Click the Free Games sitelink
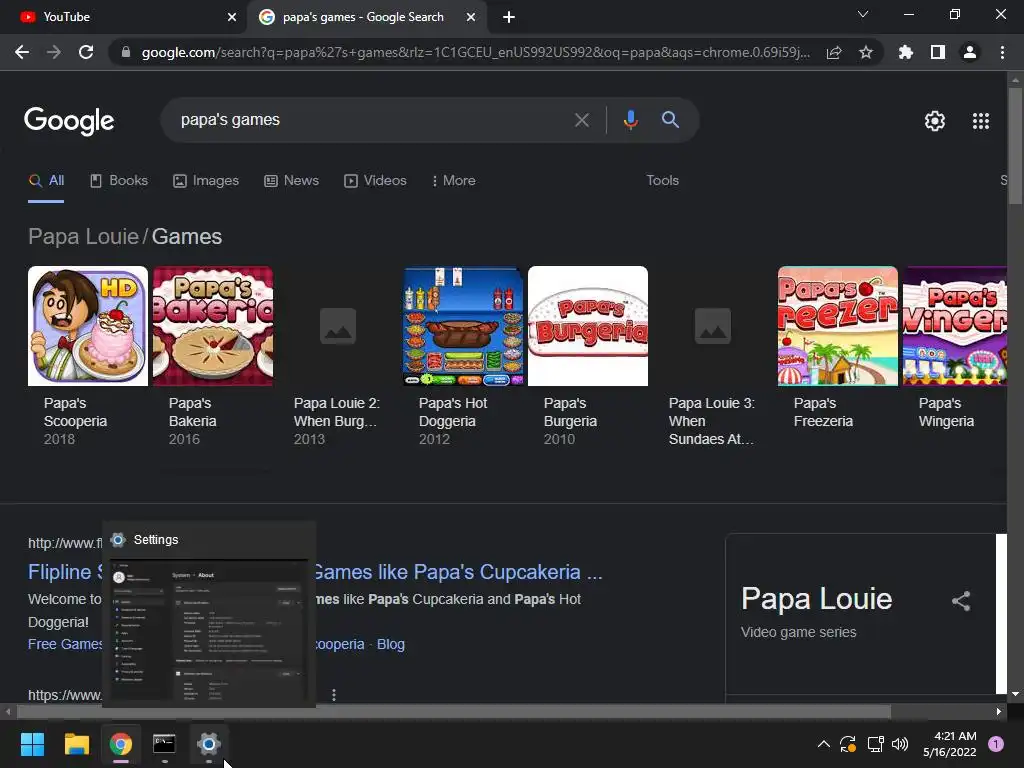The width and height of the screenshot is (1024, 768). [65, 644]
